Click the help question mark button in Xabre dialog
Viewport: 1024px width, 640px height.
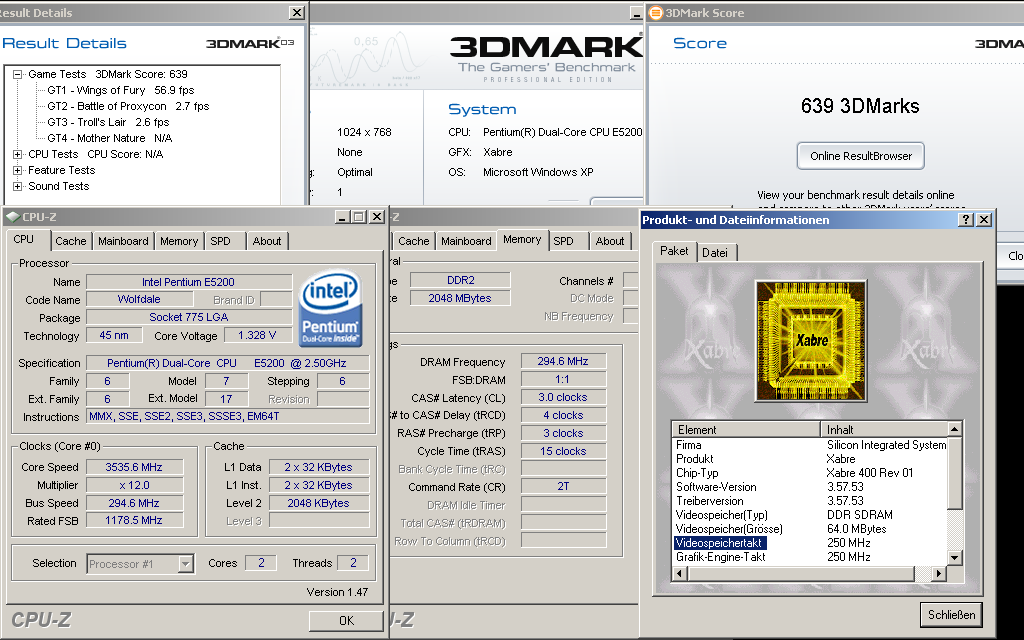tap(966, 220)
